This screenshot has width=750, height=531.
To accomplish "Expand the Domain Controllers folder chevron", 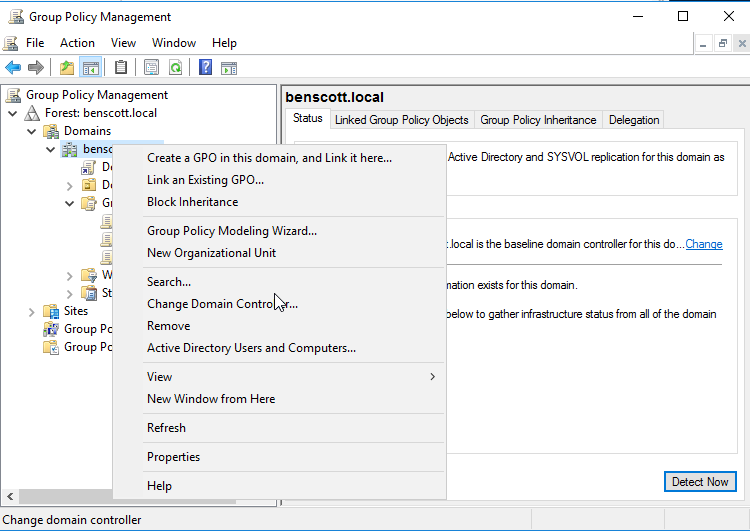I will click(x=70, y=186).
